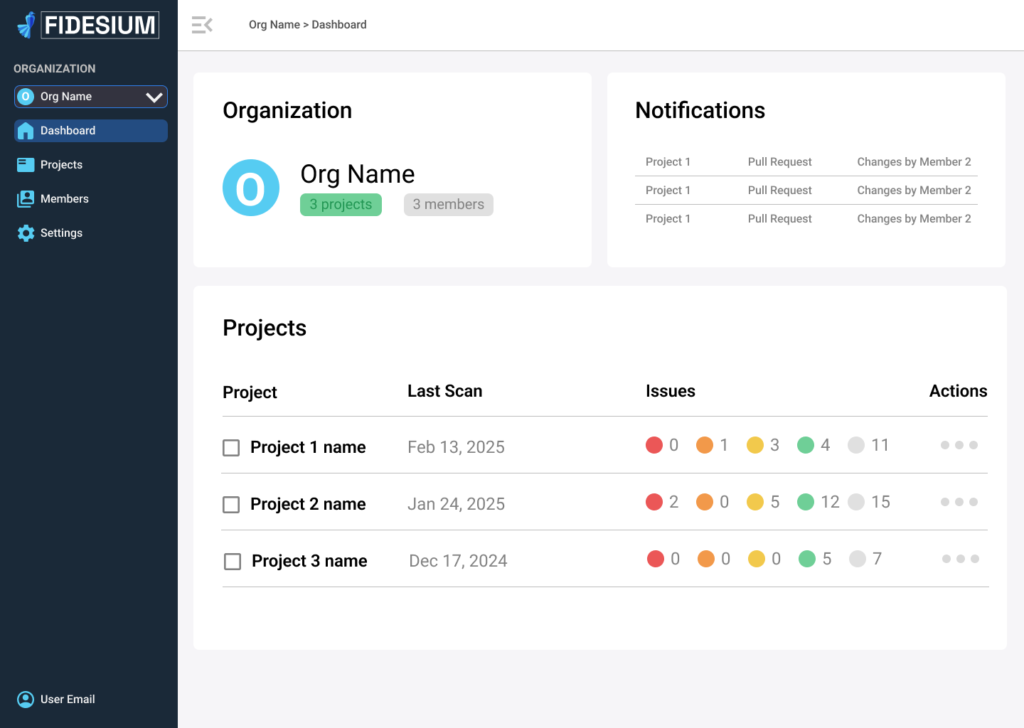Click orange issue dot for Project 1 name

pyautogui.click(x=705, y=445)
